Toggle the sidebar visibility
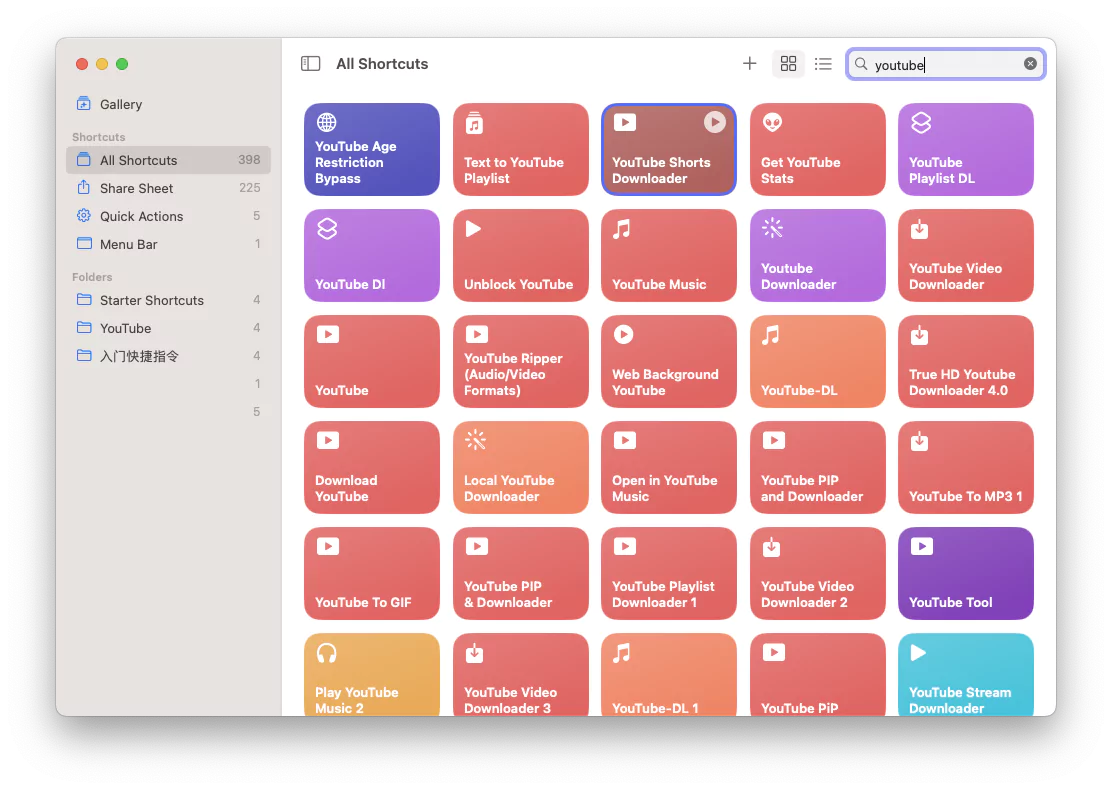The height and width of the screenshot is (790, 1112). click(310, 63)
